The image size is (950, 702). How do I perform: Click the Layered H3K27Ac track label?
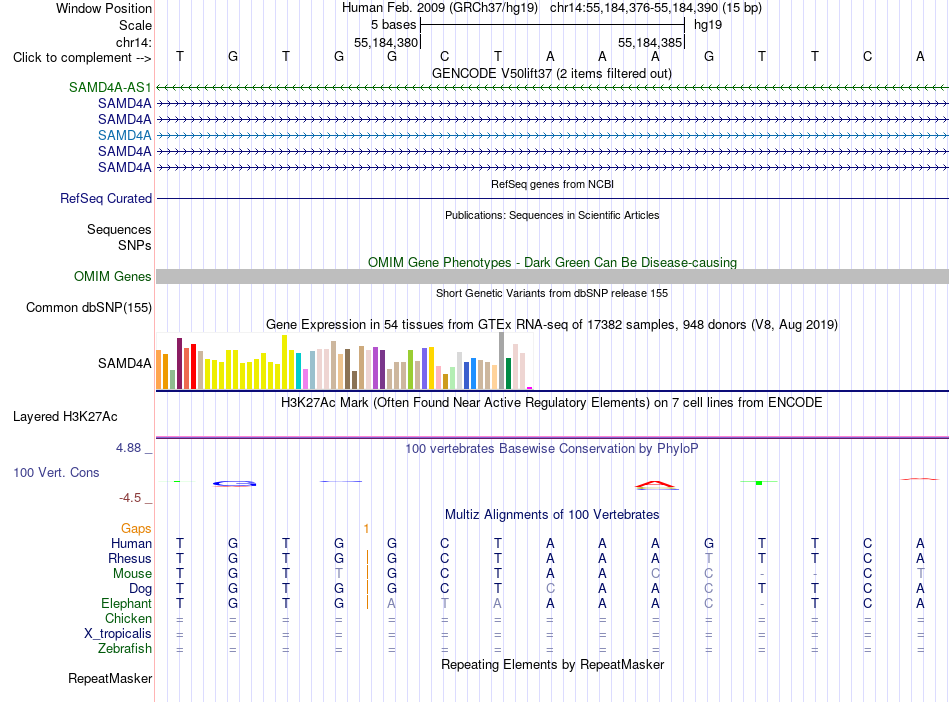click(x=65, y=417)
